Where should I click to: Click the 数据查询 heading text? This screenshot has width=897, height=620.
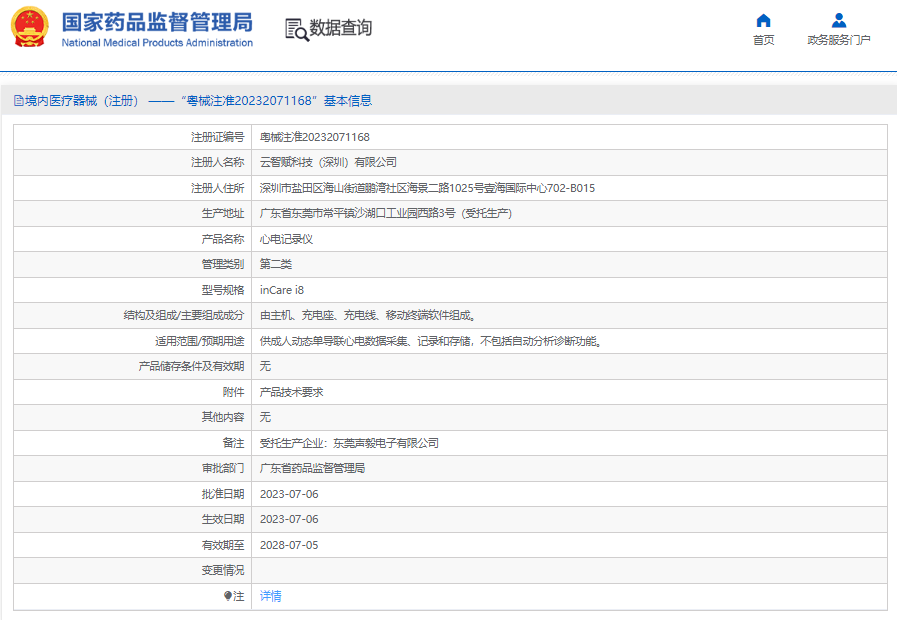click(x=341, y=27)
